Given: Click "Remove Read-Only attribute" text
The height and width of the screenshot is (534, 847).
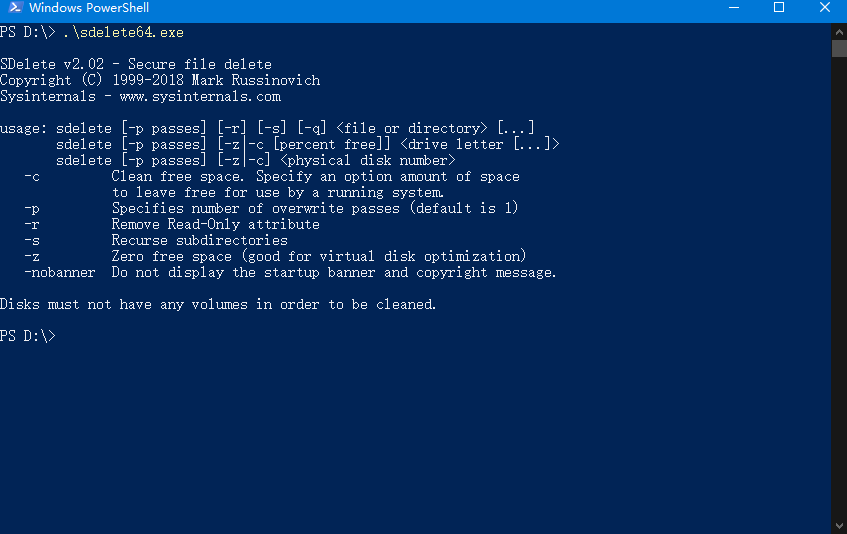Looking at the screenshot, I should (x=216, y=225).
